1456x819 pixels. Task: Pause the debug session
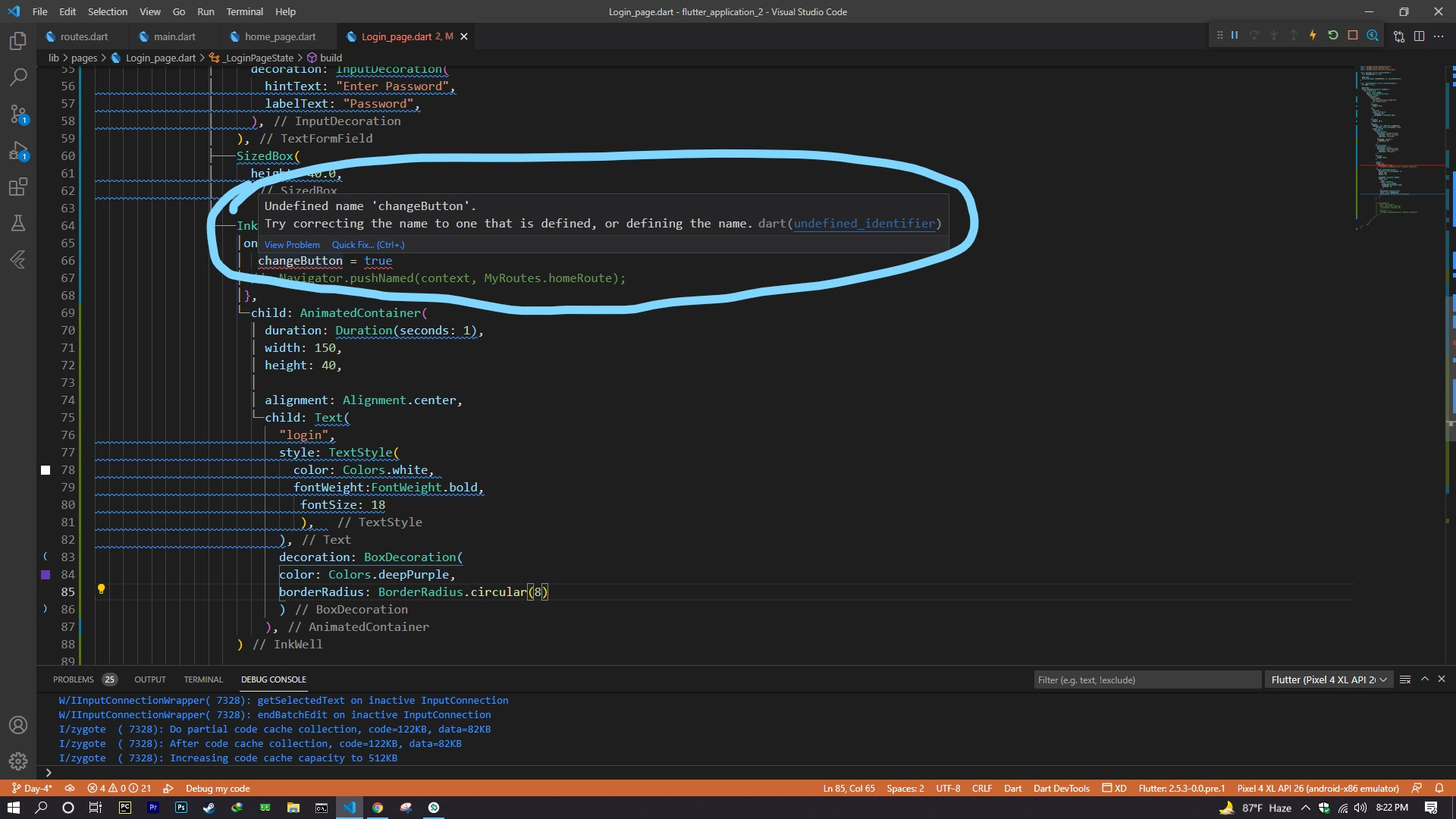[x=1235, y=36]
